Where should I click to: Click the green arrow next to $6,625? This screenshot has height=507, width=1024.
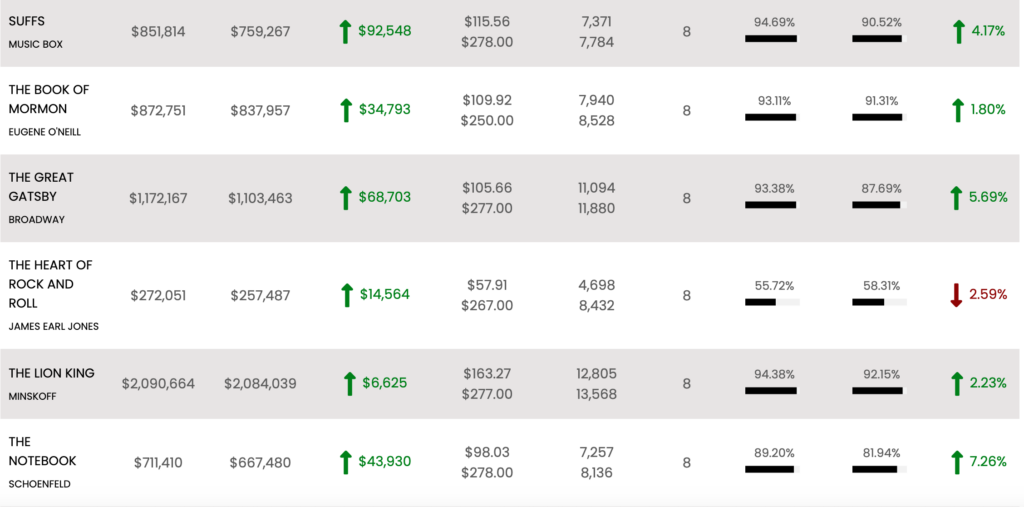pyautogui.click(x=350, y=384)
